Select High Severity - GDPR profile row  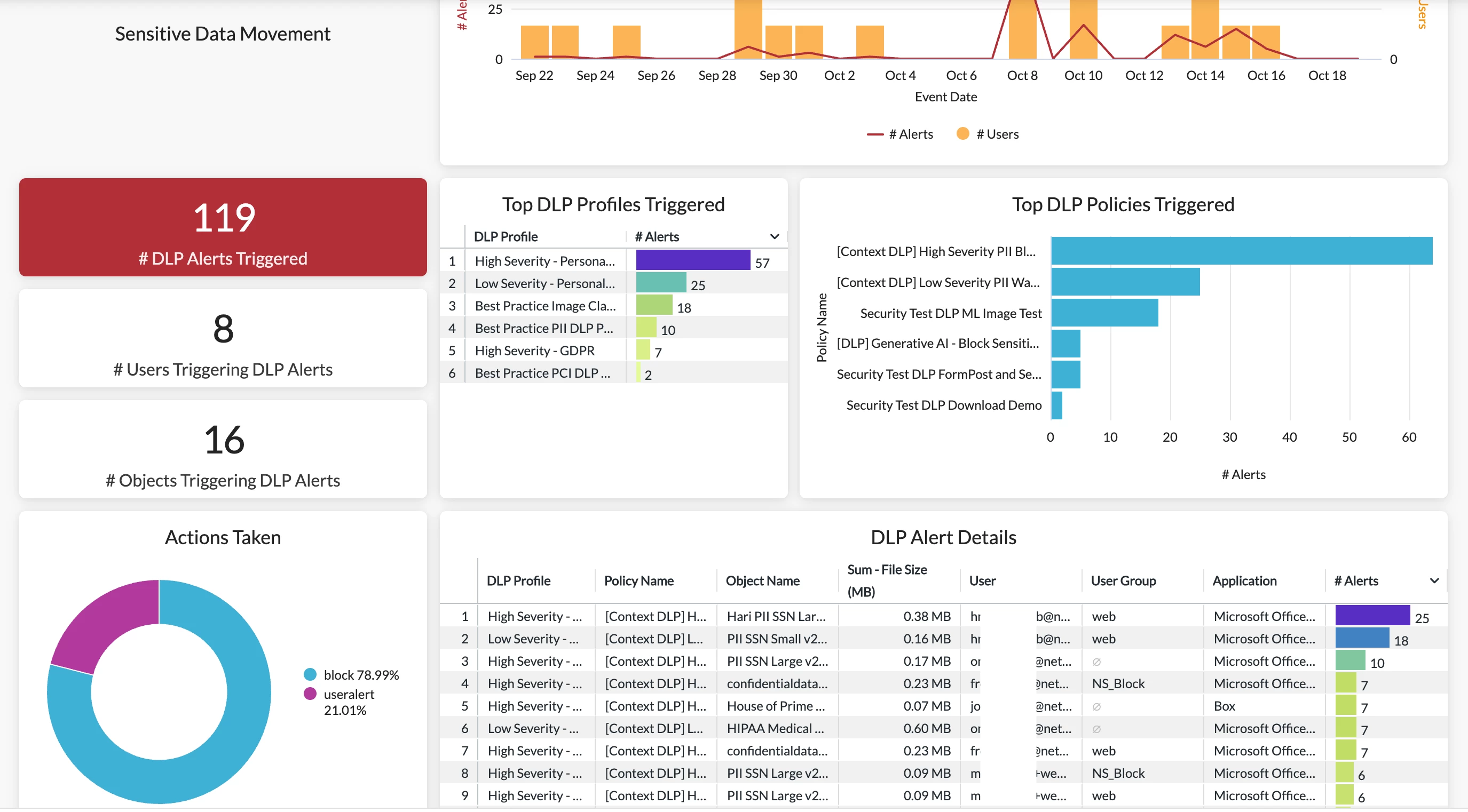534,351
